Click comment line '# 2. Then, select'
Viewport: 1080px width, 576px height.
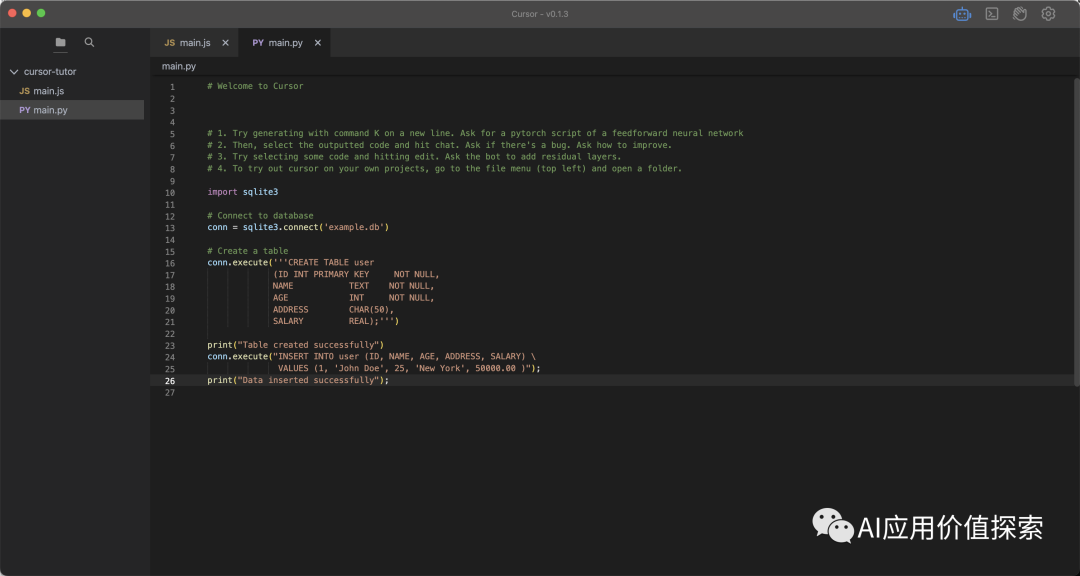point(439,145)
